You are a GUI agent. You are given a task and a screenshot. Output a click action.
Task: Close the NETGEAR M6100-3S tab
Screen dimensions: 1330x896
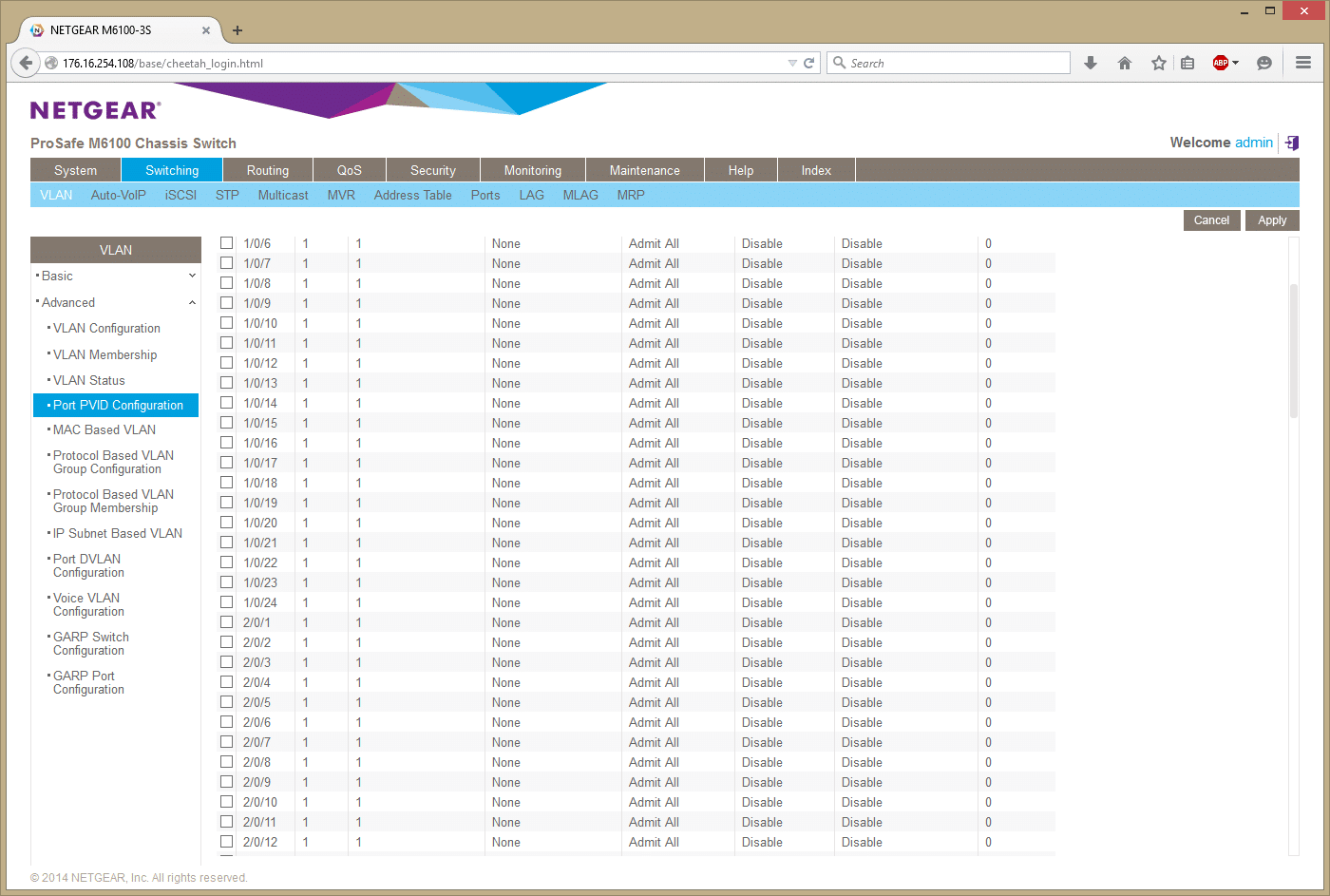(x=206, y=30)
